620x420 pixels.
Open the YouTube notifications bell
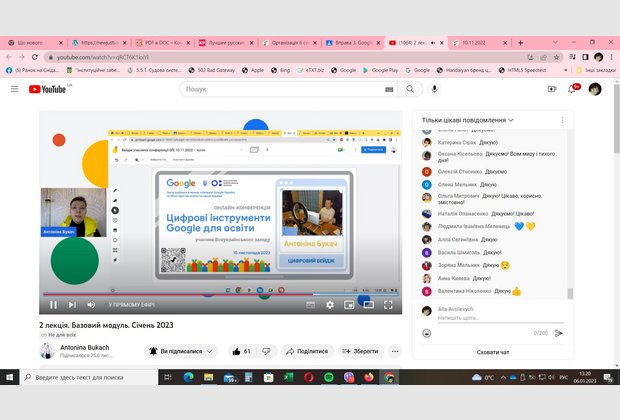pos(574,89)
